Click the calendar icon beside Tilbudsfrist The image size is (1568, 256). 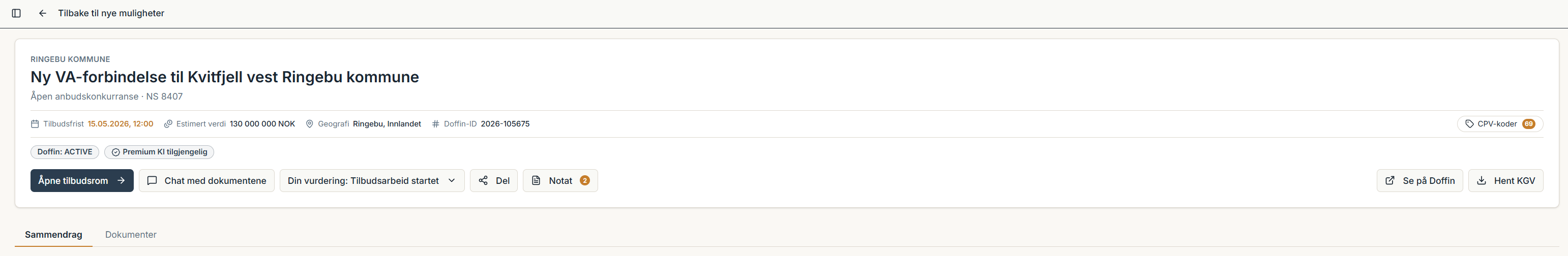(35, 124)
